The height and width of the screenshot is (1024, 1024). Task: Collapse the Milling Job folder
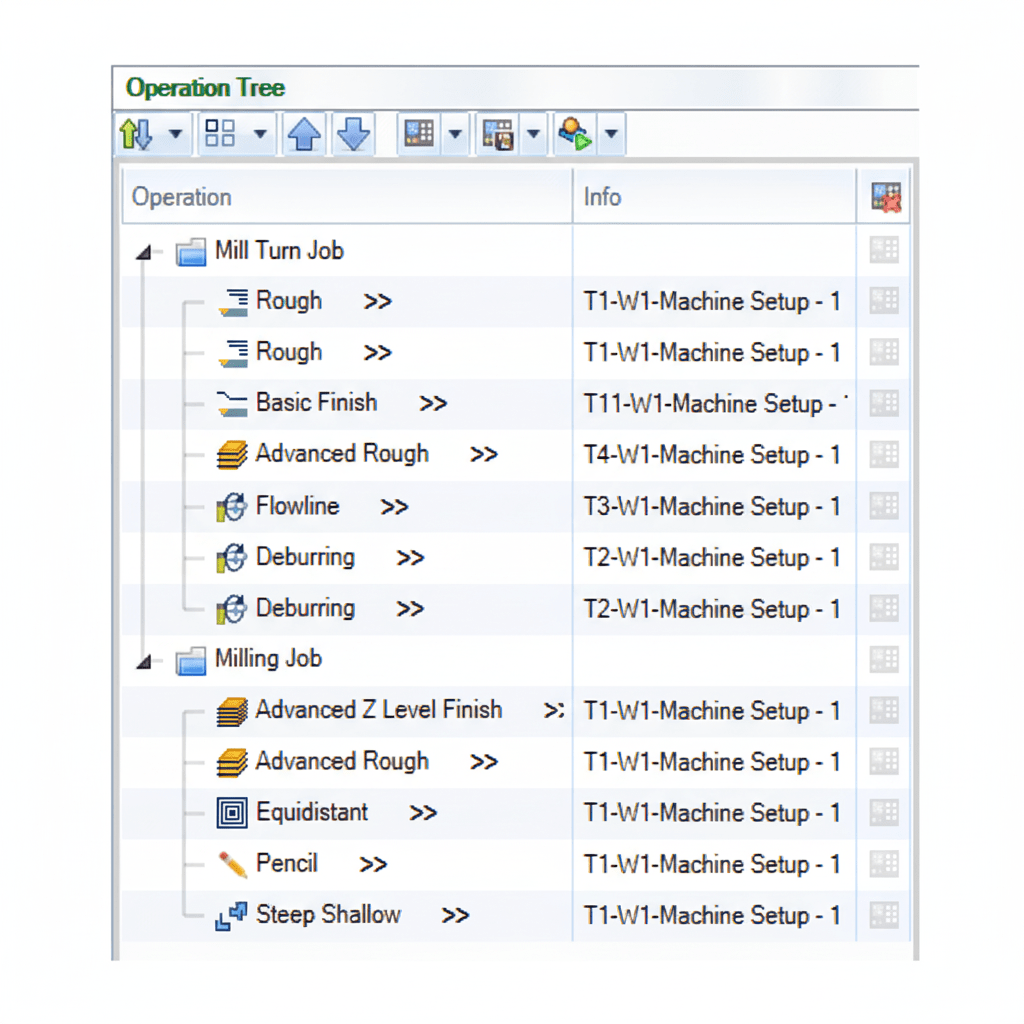pyautogui.click(x=145, y=661)
